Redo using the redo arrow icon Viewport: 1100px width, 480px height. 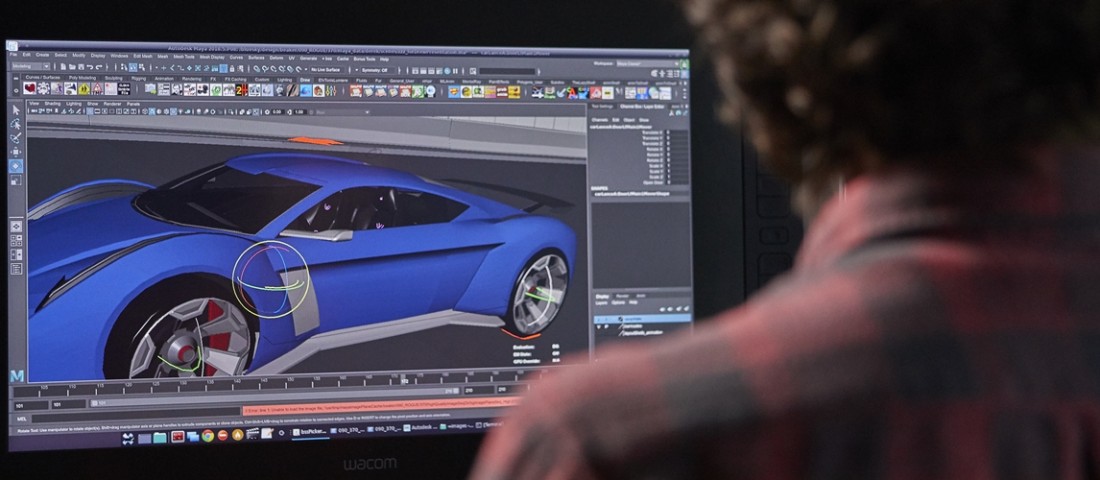click(x=100, y=67)
